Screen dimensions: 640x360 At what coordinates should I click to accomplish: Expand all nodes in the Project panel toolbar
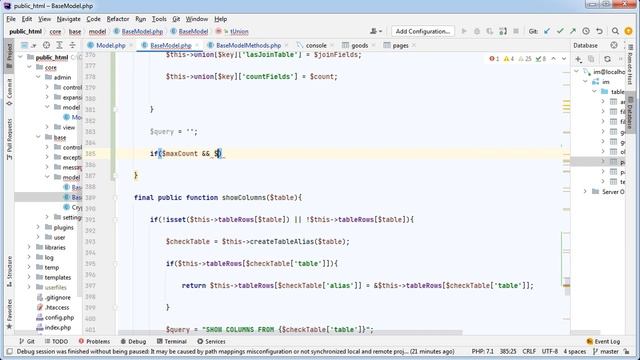click(60, 45)
